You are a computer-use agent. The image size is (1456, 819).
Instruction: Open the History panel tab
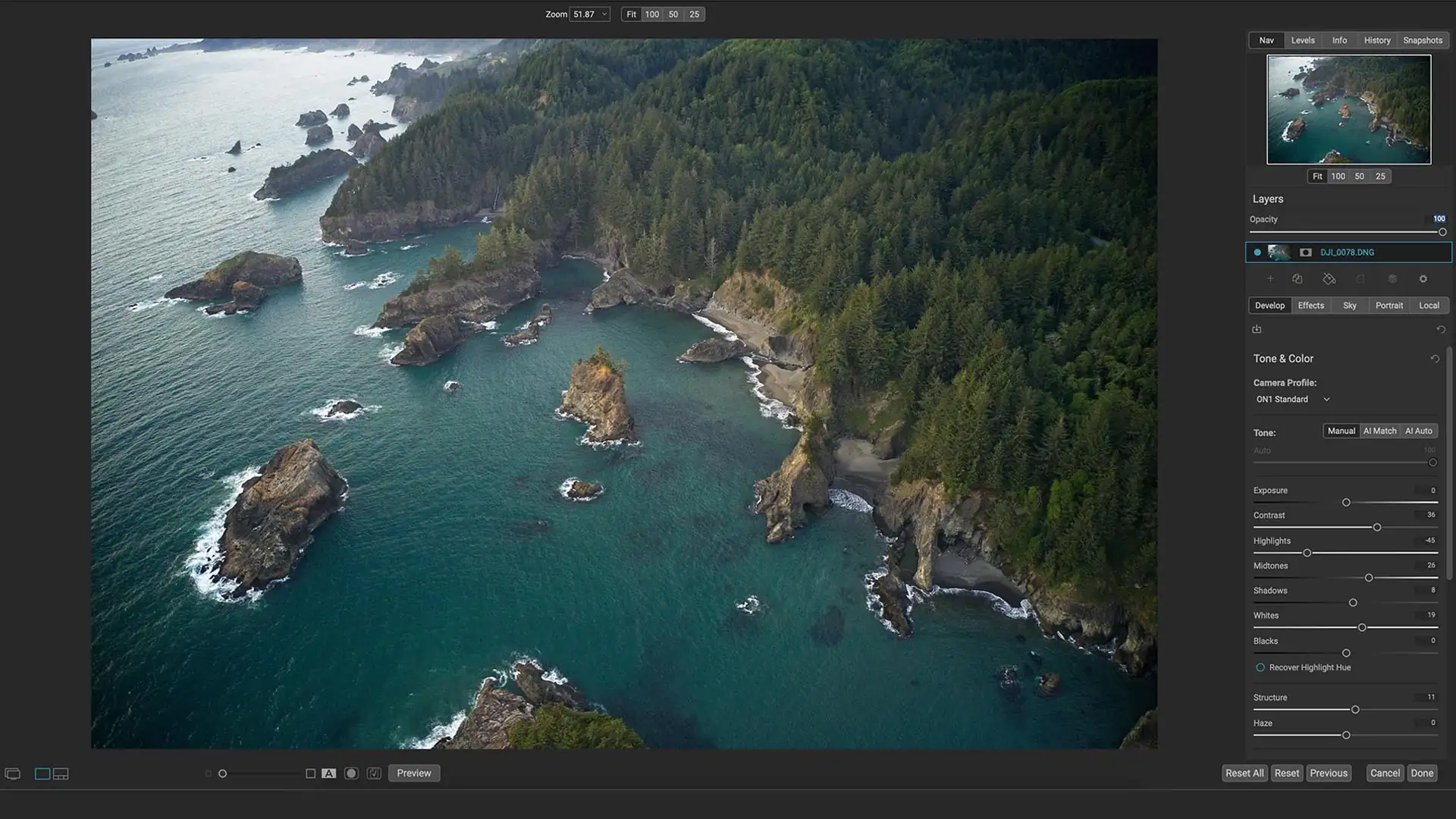(1376, 40)
